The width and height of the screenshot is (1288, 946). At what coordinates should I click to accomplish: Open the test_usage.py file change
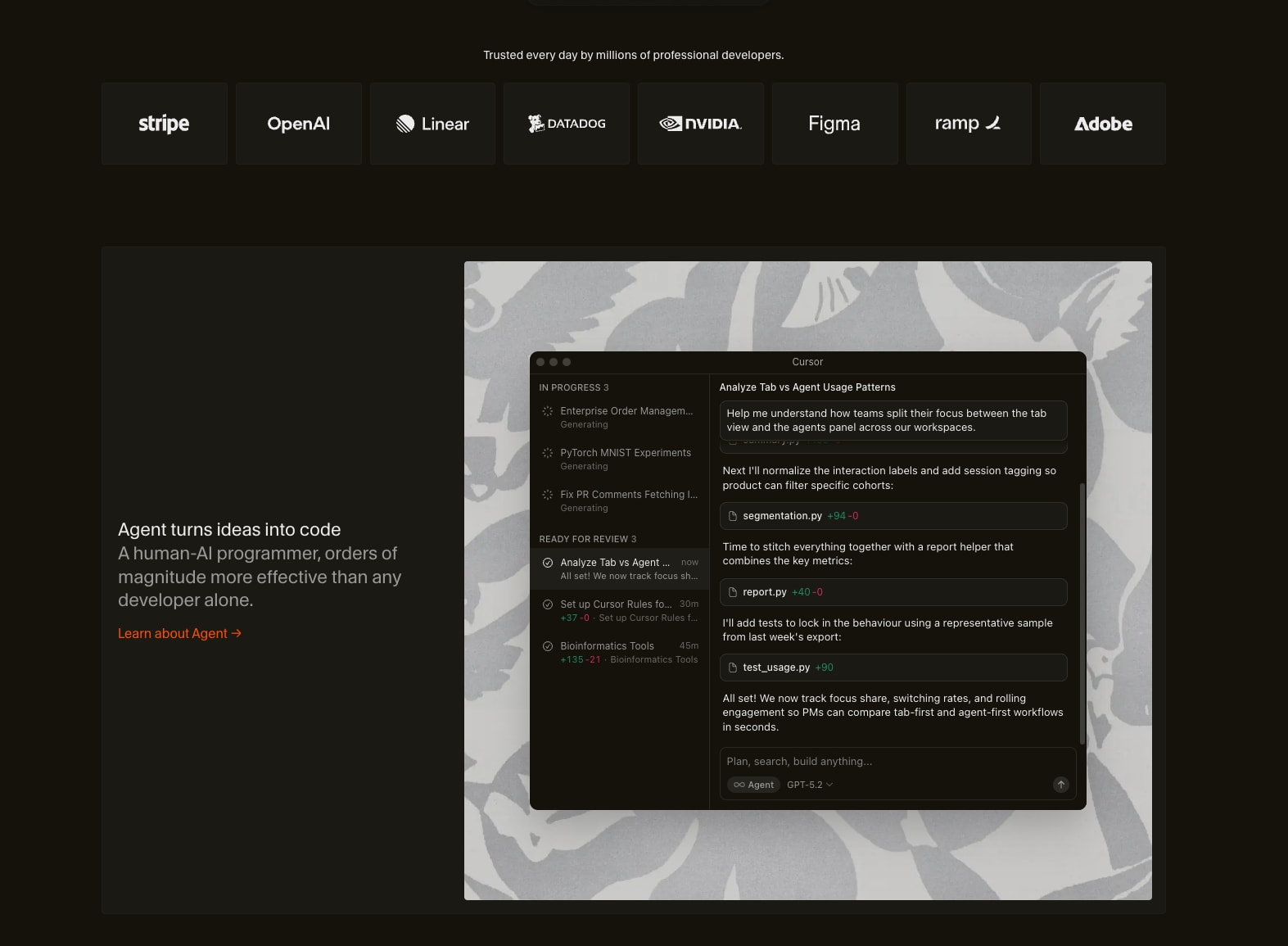(893, 668)
